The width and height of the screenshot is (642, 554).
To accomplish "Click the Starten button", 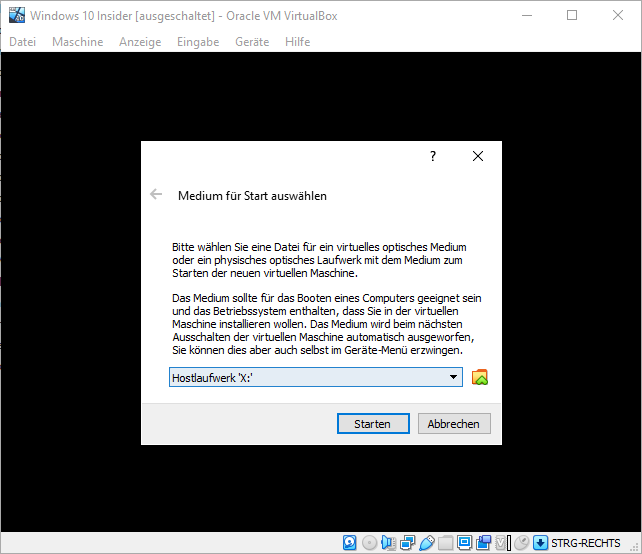I will click(373, 423).
